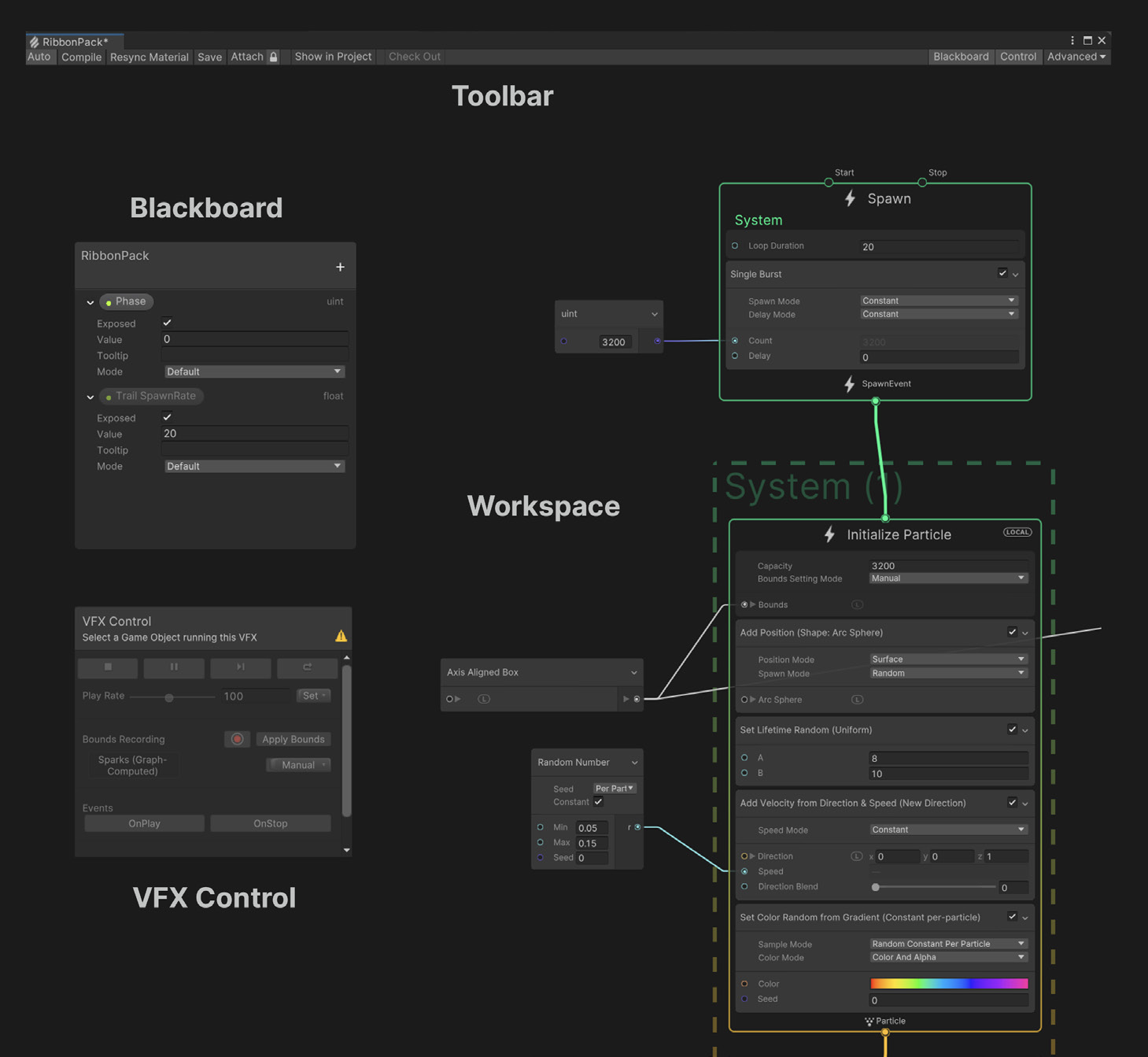
Task: Open the Bounds Setting Mode dropdown
Action: tap(947, 578)
